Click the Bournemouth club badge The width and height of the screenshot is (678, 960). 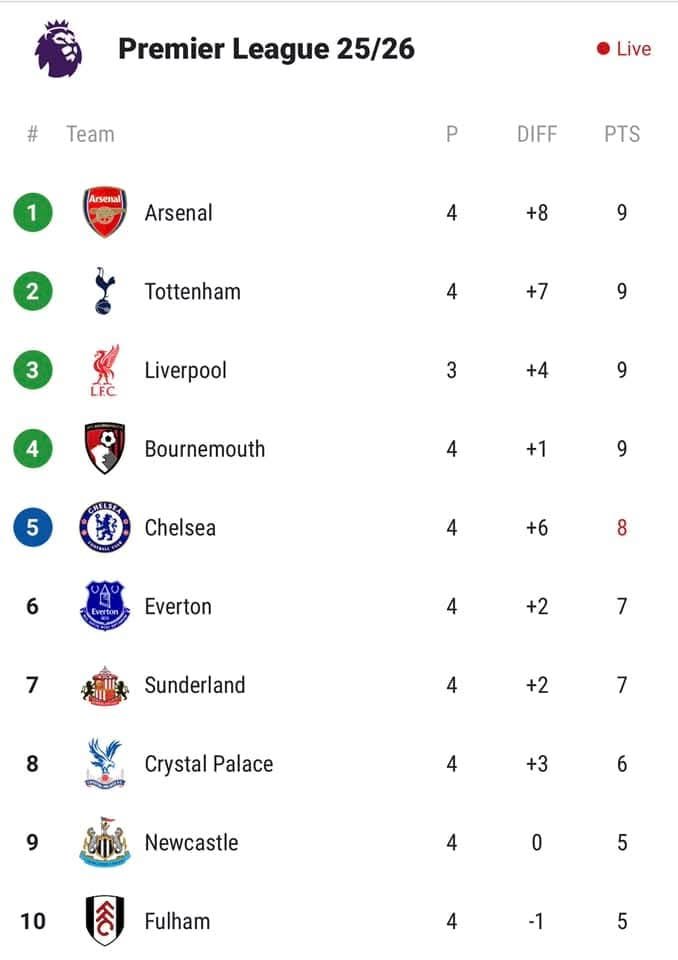tap(104, 448)
